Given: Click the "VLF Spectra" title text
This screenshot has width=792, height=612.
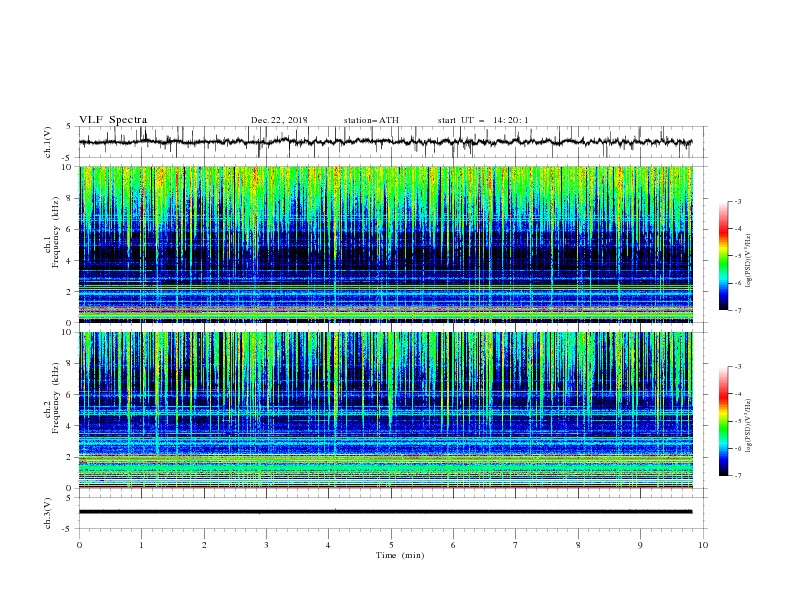Looking at the screenshot, I should tap(113, 120).
